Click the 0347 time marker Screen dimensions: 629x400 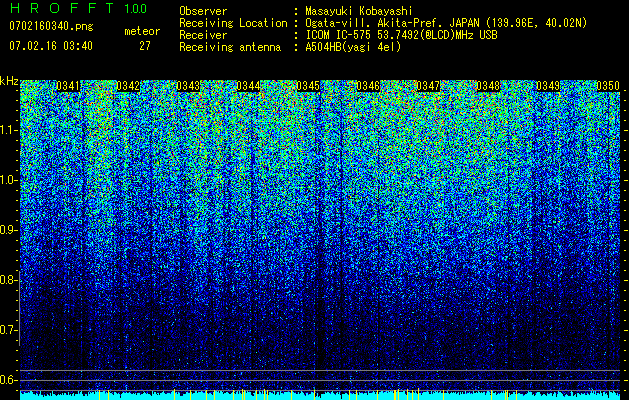pos(428,86)
